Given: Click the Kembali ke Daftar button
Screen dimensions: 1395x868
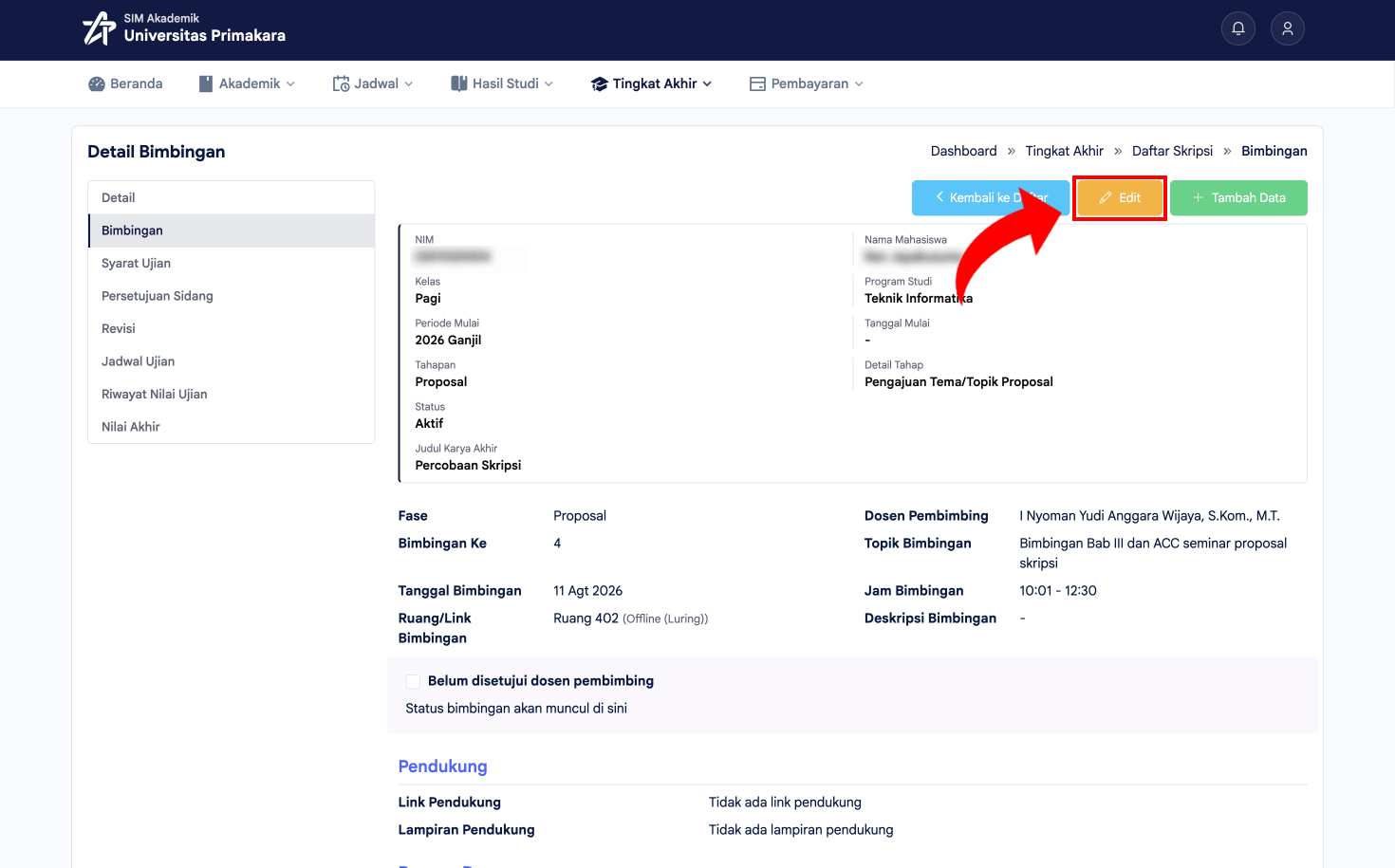Looking at the screenshot, I should pos(991,197).
